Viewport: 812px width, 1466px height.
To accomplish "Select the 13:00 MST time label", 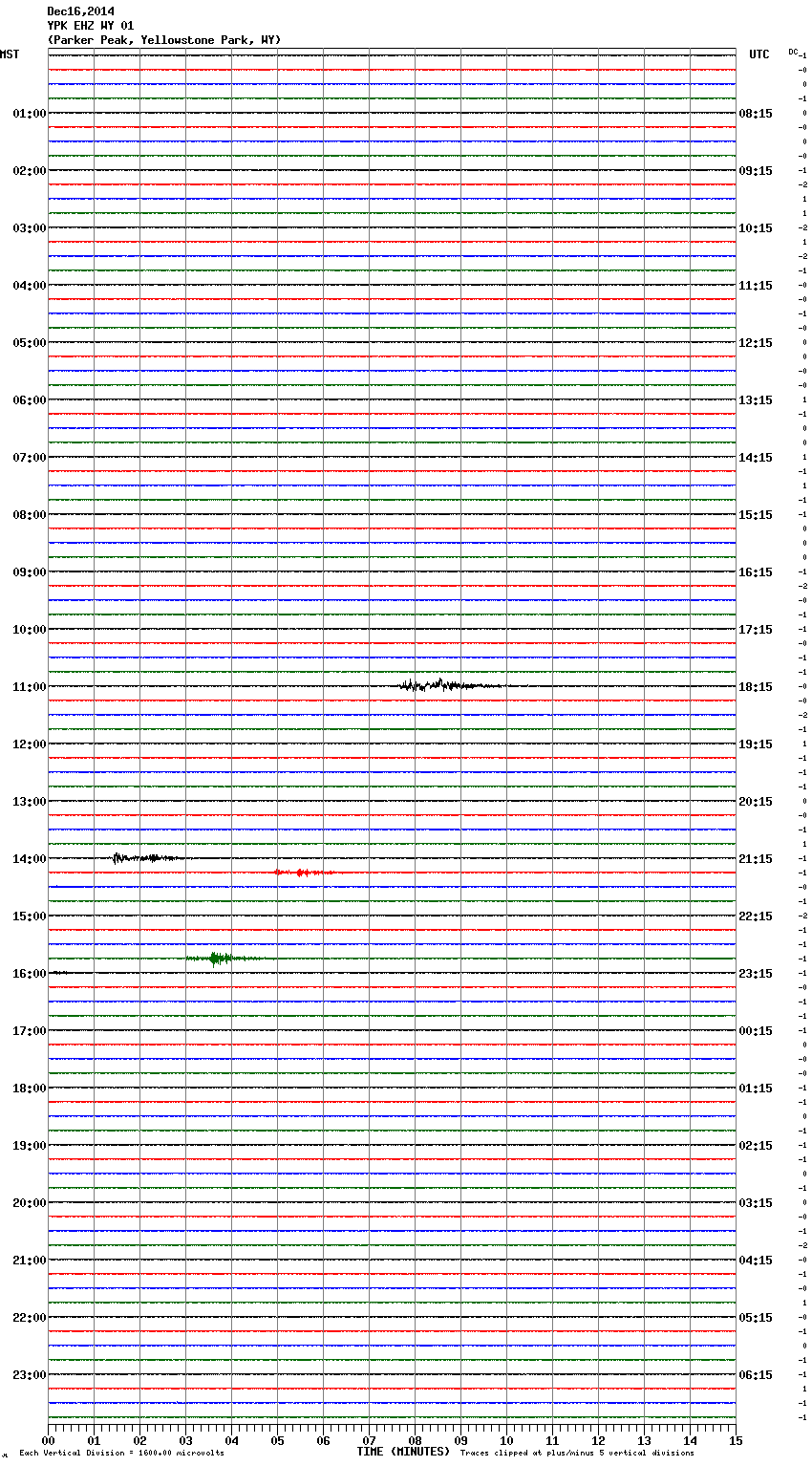I will [30, 802].
